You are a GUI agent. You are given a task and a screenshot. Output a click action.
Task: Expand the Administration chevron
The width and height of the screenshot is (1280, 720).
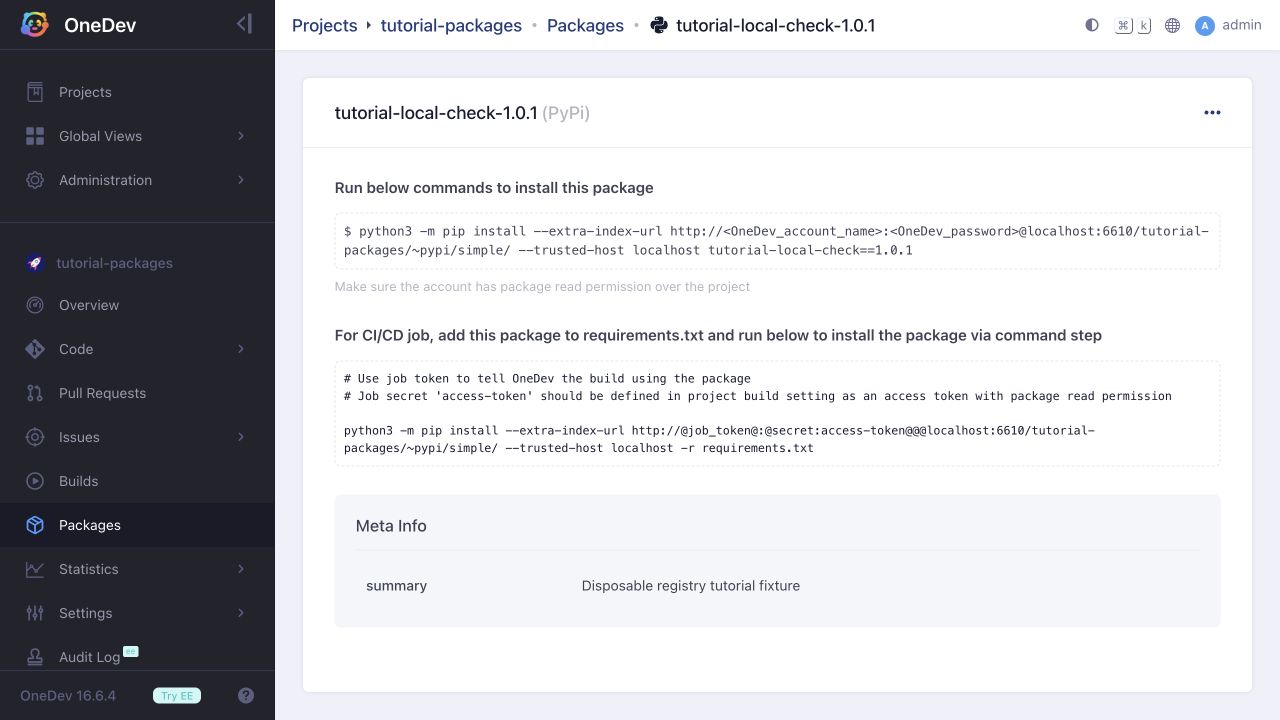241,180
